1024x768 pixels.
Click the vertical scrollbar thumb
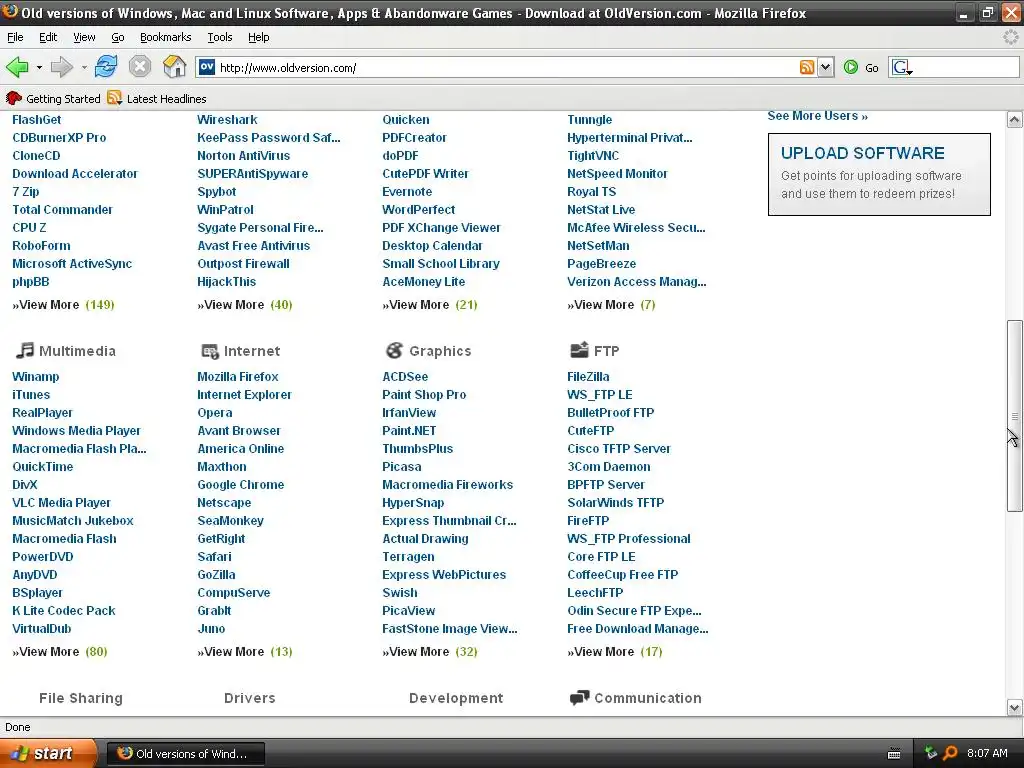coord(1014,415)
